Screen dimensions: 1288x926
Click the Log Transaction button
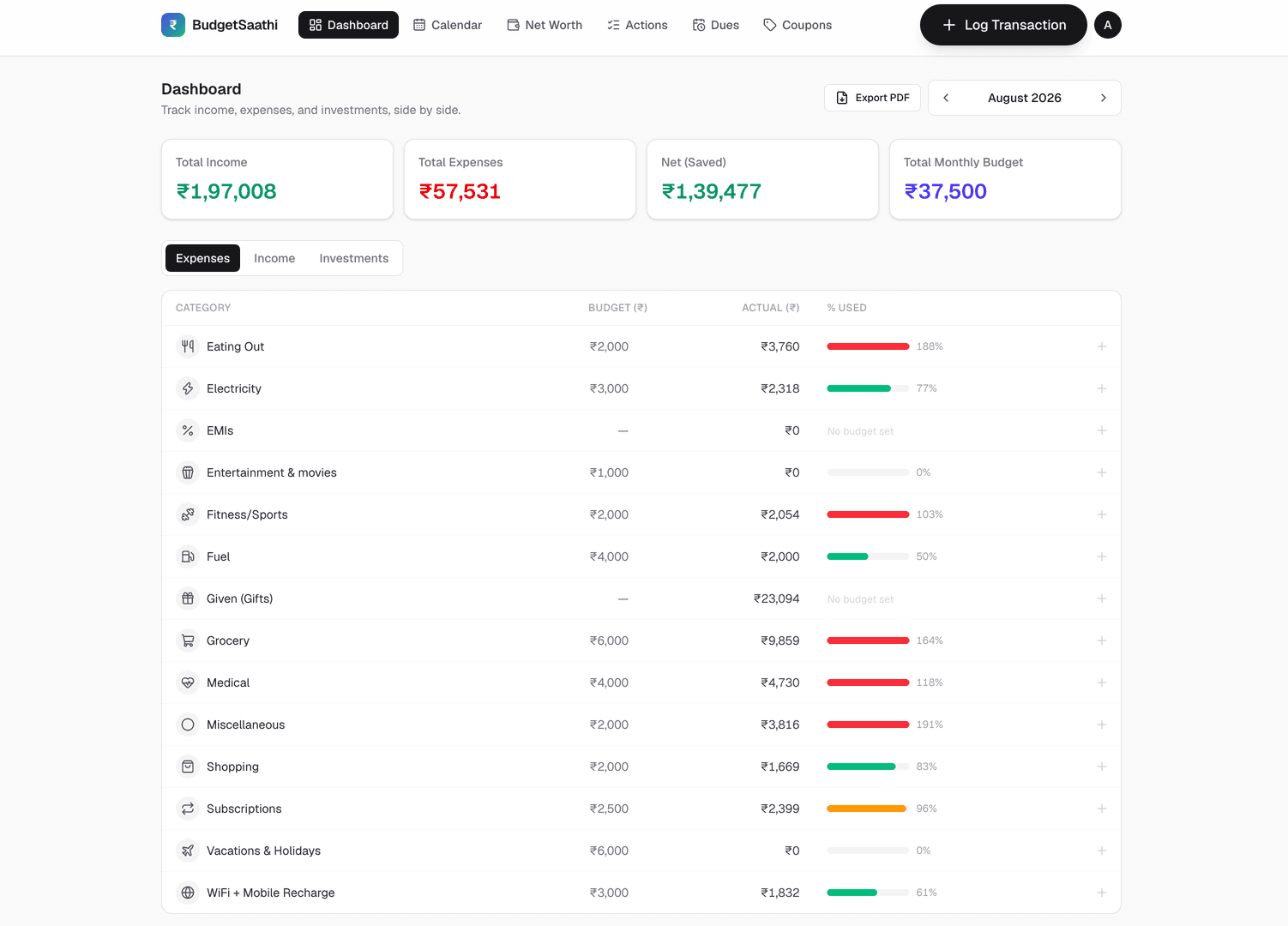tap(1003, 25)
